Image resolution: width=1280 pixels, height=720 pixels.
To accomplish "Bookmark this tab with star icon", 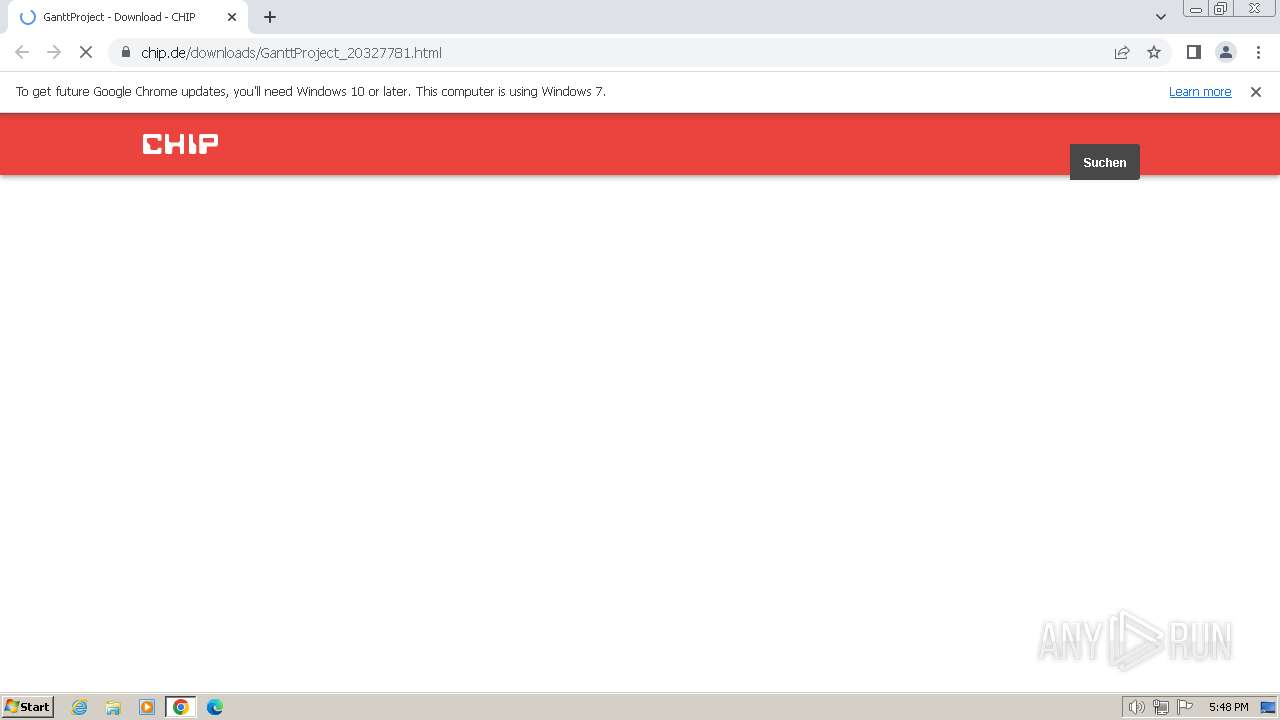I will [1154, 52].
